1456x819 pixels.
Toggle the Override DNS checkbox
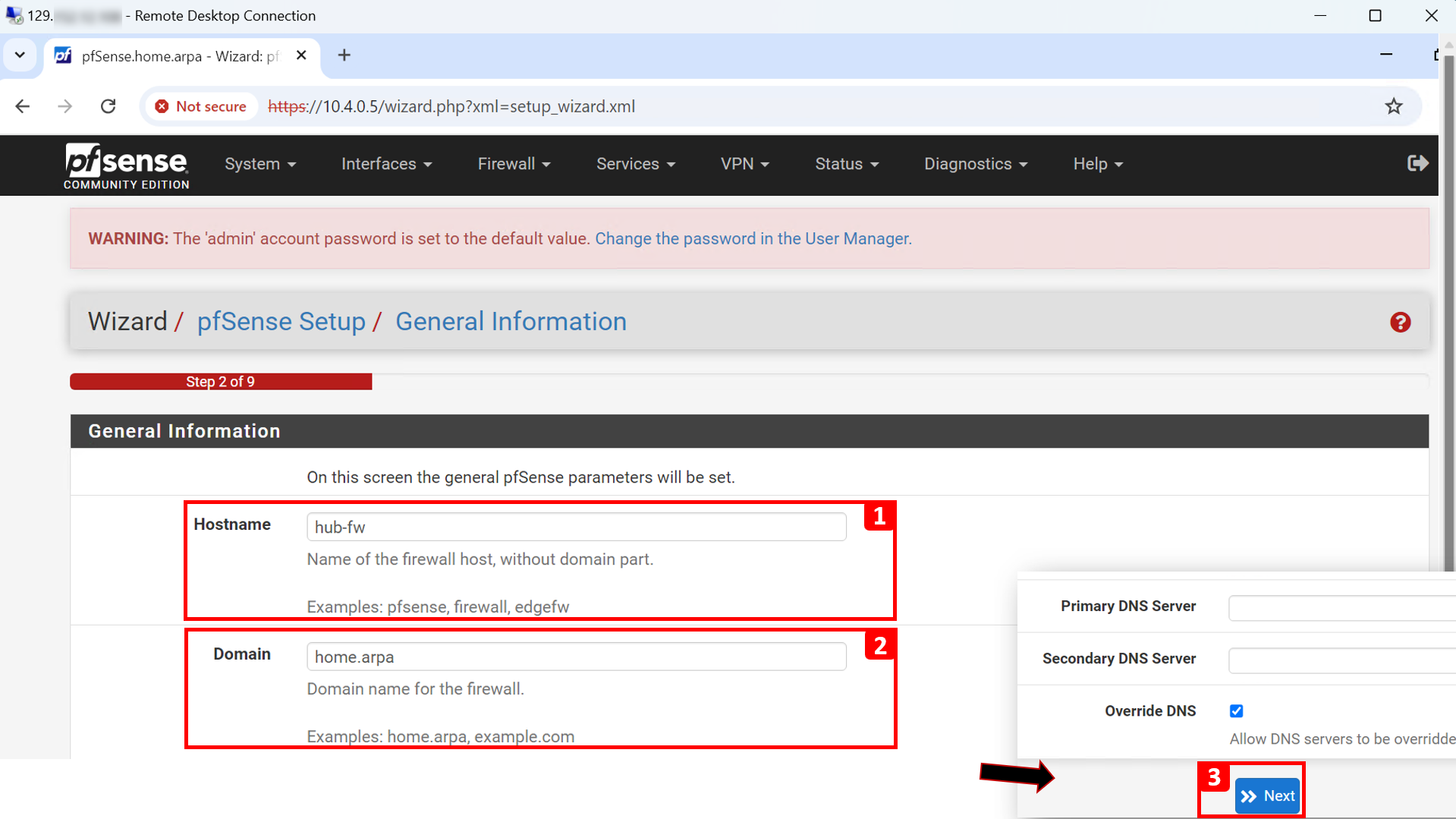click(1237, 711)
